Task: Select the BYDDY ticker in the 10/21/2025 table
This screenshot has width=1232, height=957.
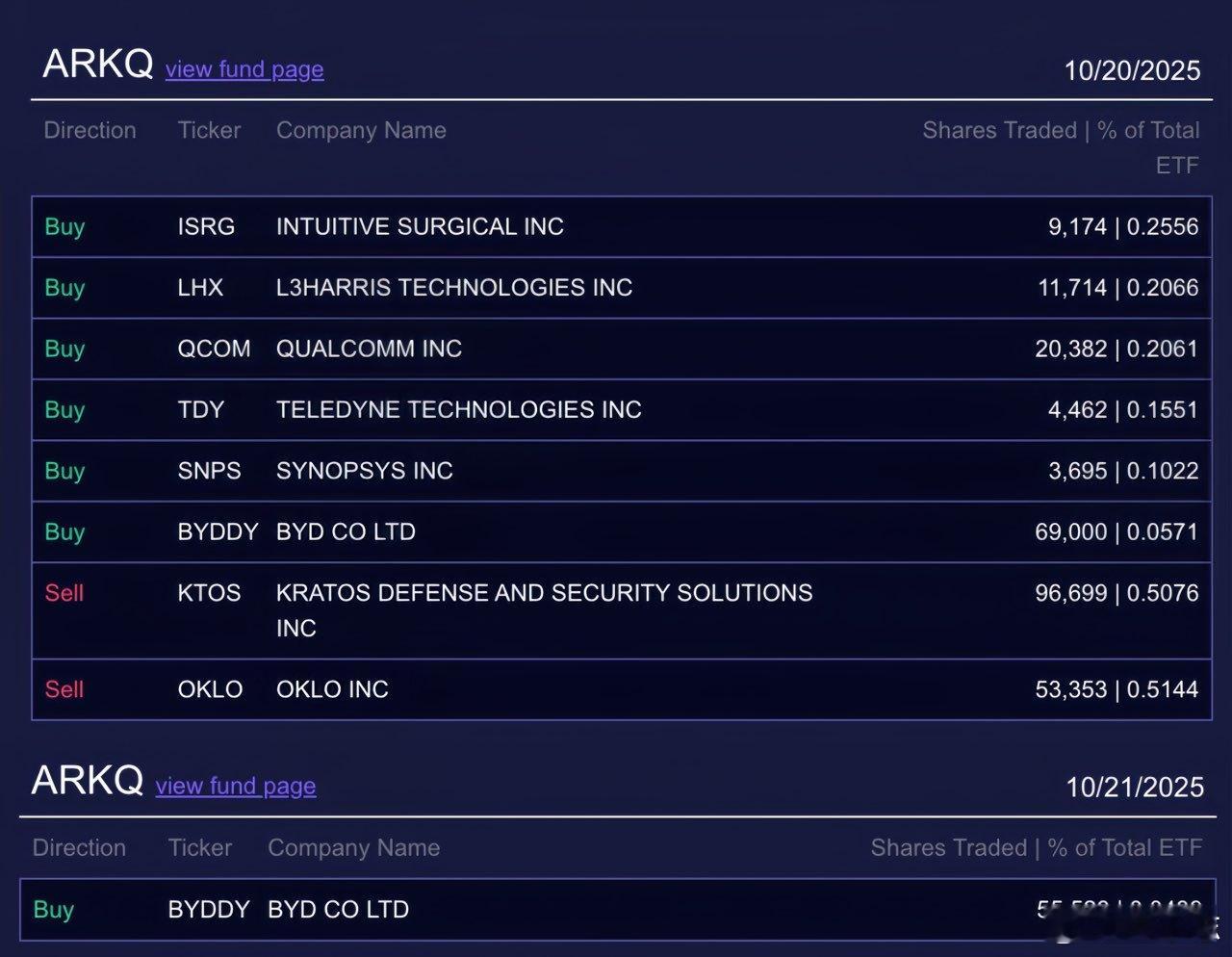Action: click(209, 909)
